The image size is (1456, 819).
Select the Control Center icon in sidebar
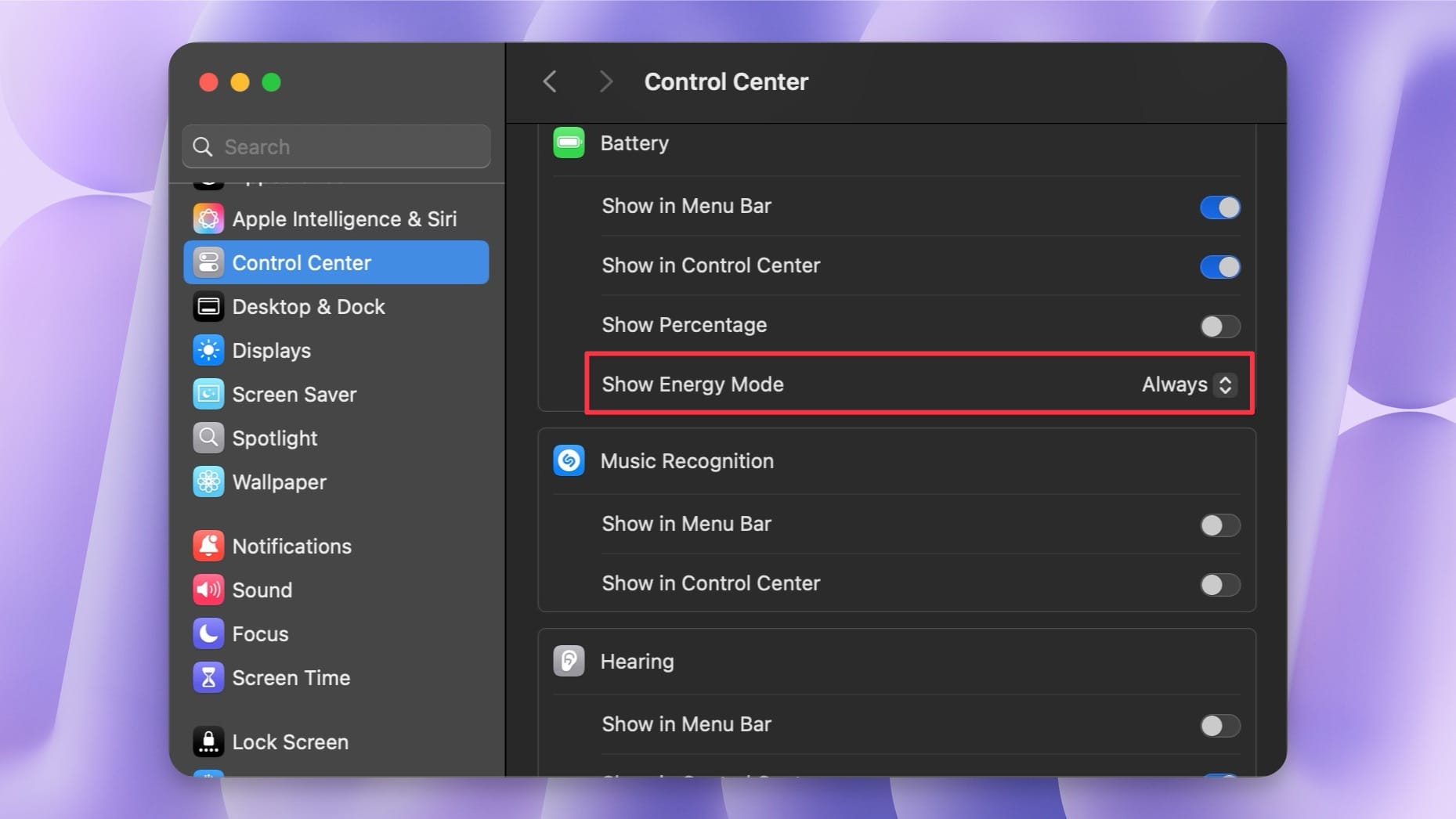pyautogui.click(x=208, y=262)
